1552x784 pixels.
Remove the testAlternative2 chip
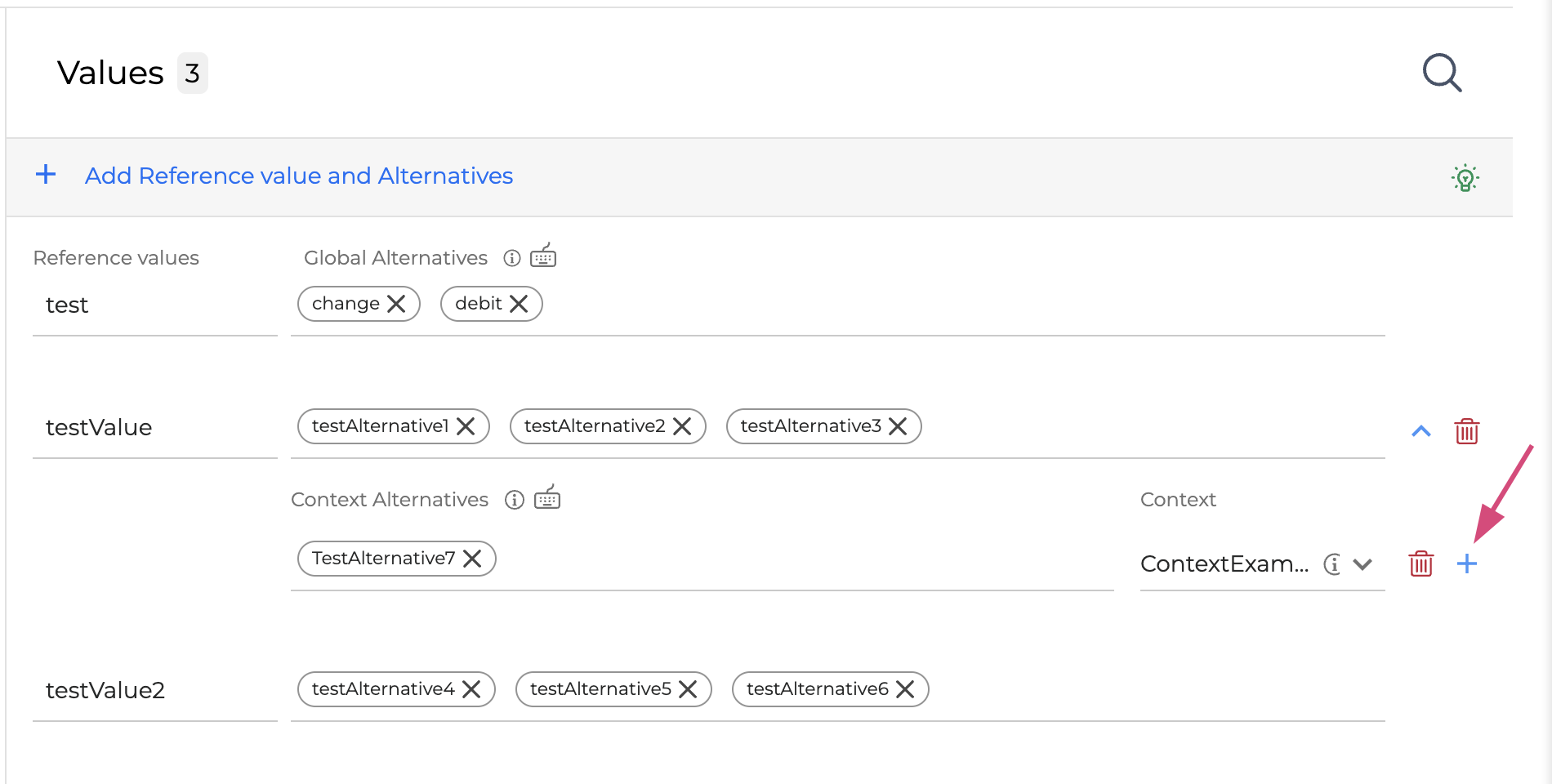point(682,426)
